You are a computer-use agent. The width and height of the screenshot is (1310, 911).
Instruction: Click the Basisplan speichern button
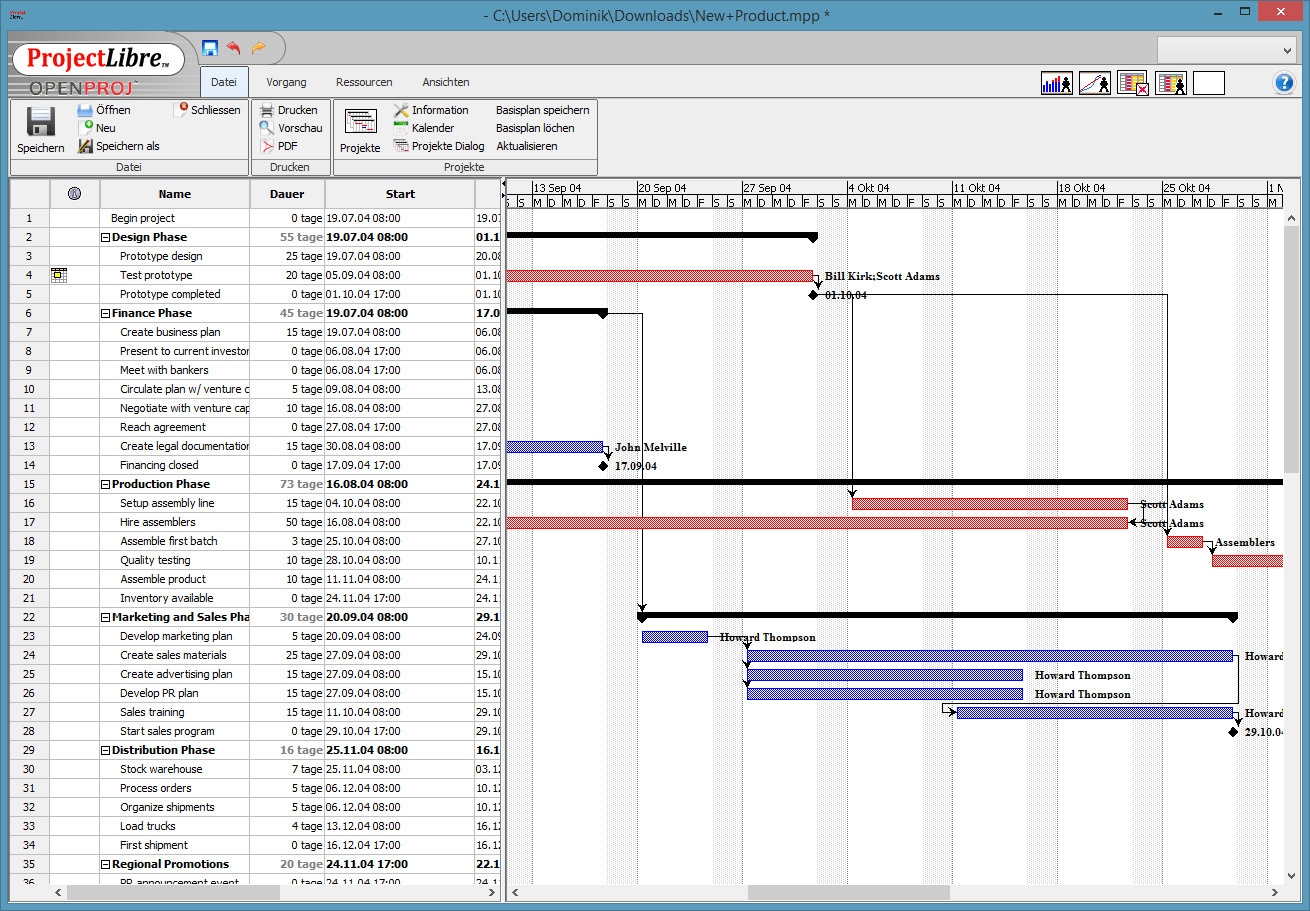tap(541, 109)
